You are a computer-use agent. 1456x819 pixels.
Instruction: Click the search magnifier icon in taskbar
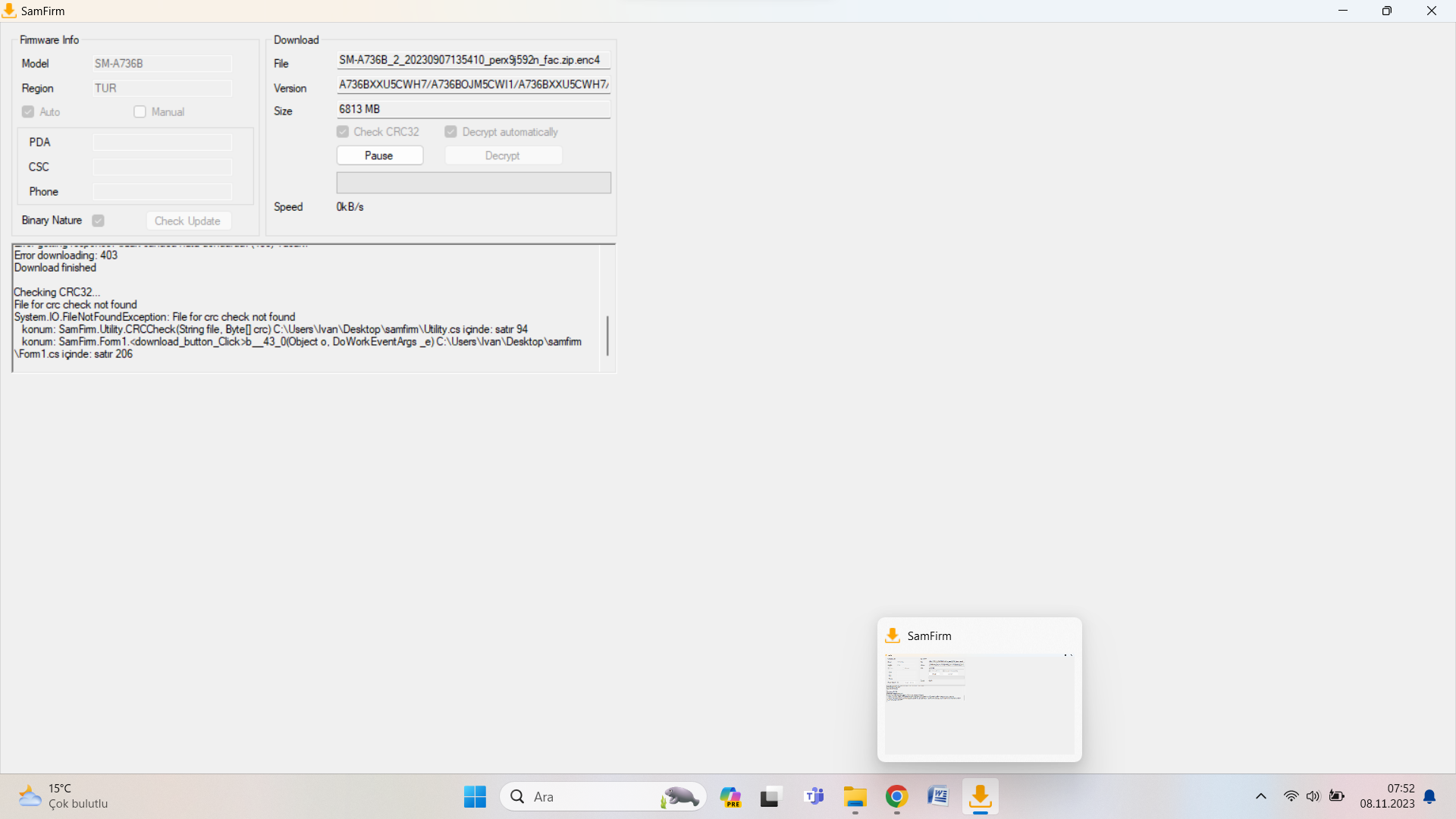517,796
